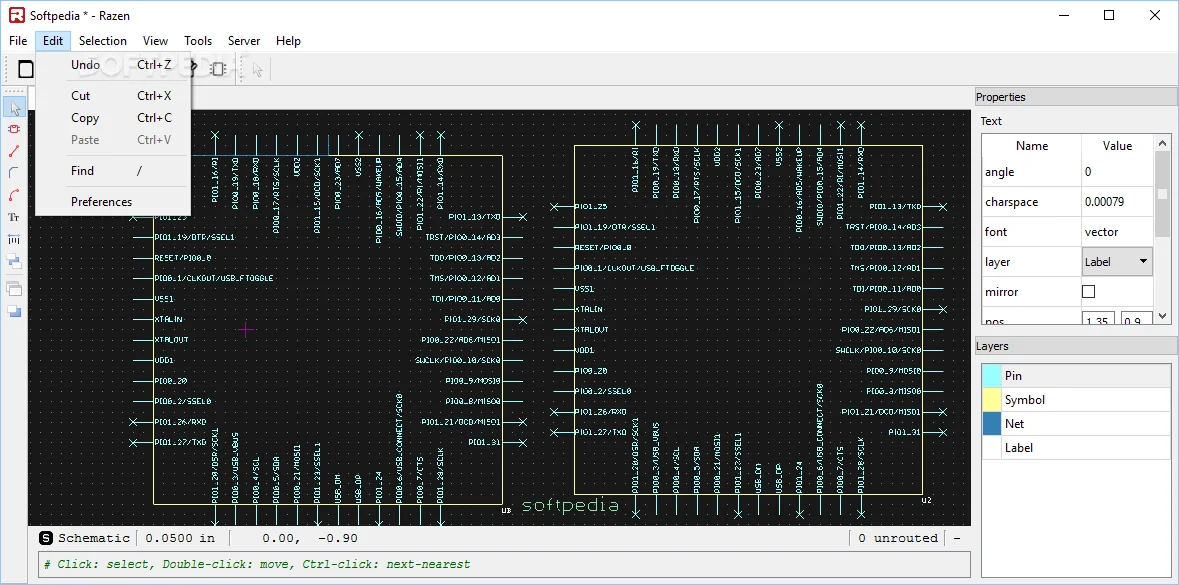
Task: Click the Pin layer cyan swatch
Action: pos(991,376)
